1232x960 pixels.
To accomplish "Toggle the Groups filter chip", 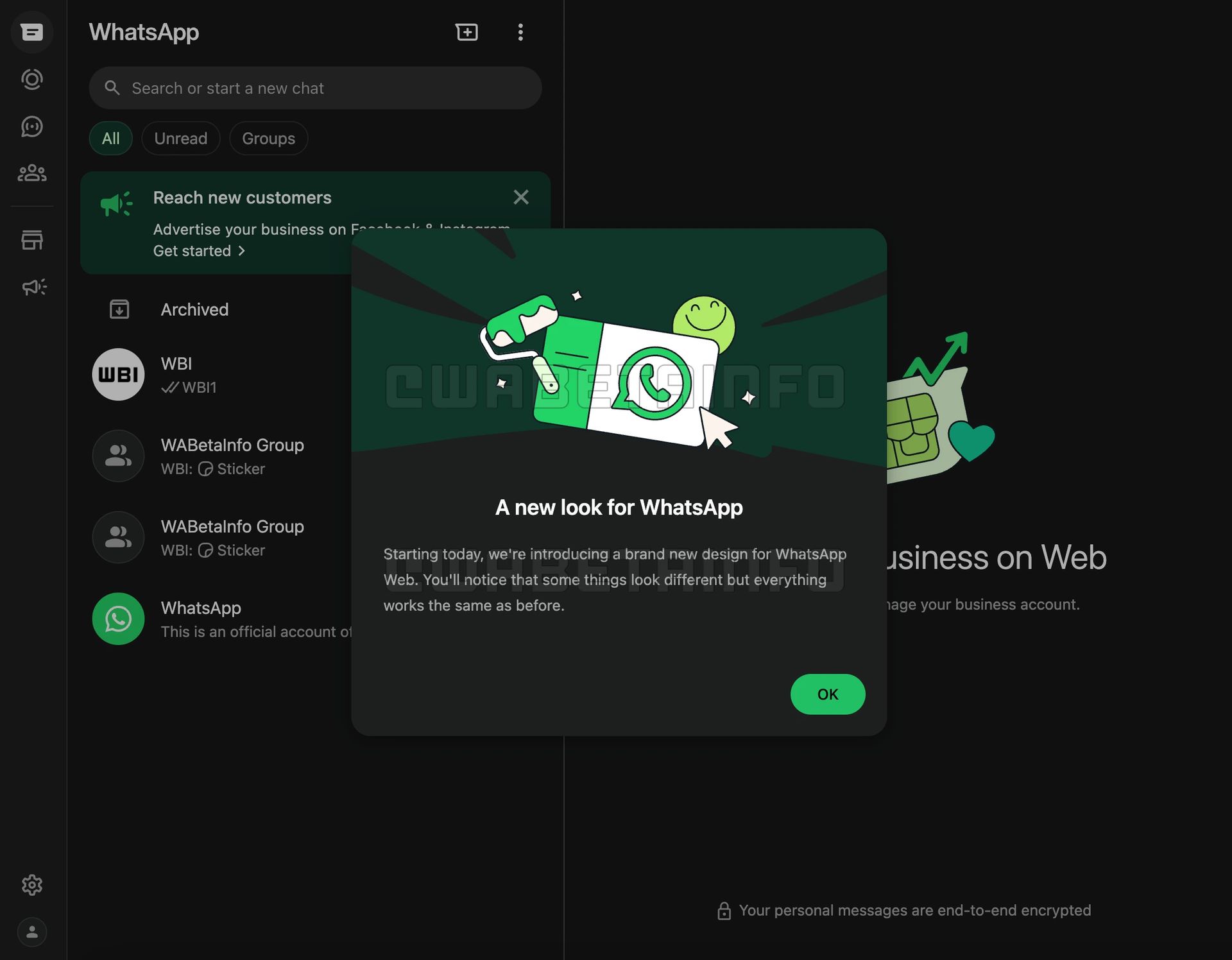I will click(x=268, y=138).
